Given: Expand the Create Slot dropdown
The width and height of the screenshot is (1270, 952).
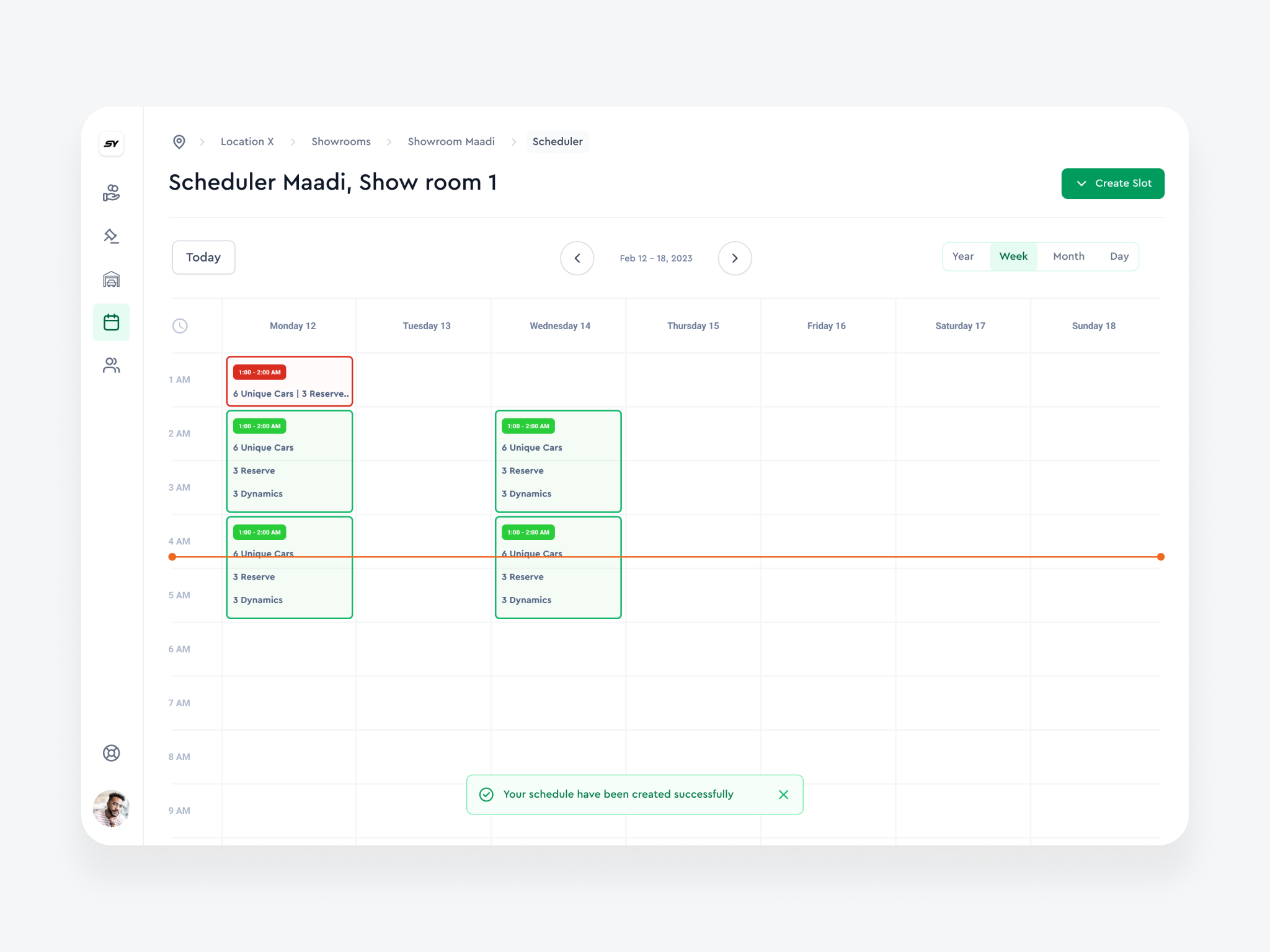Looking at the screenshot, I should 1112,183.
